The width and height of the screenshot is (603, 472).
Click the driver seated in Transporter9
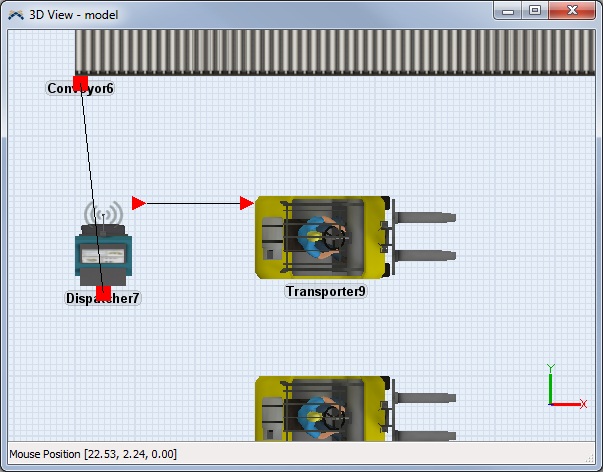(x=318, y=238)
